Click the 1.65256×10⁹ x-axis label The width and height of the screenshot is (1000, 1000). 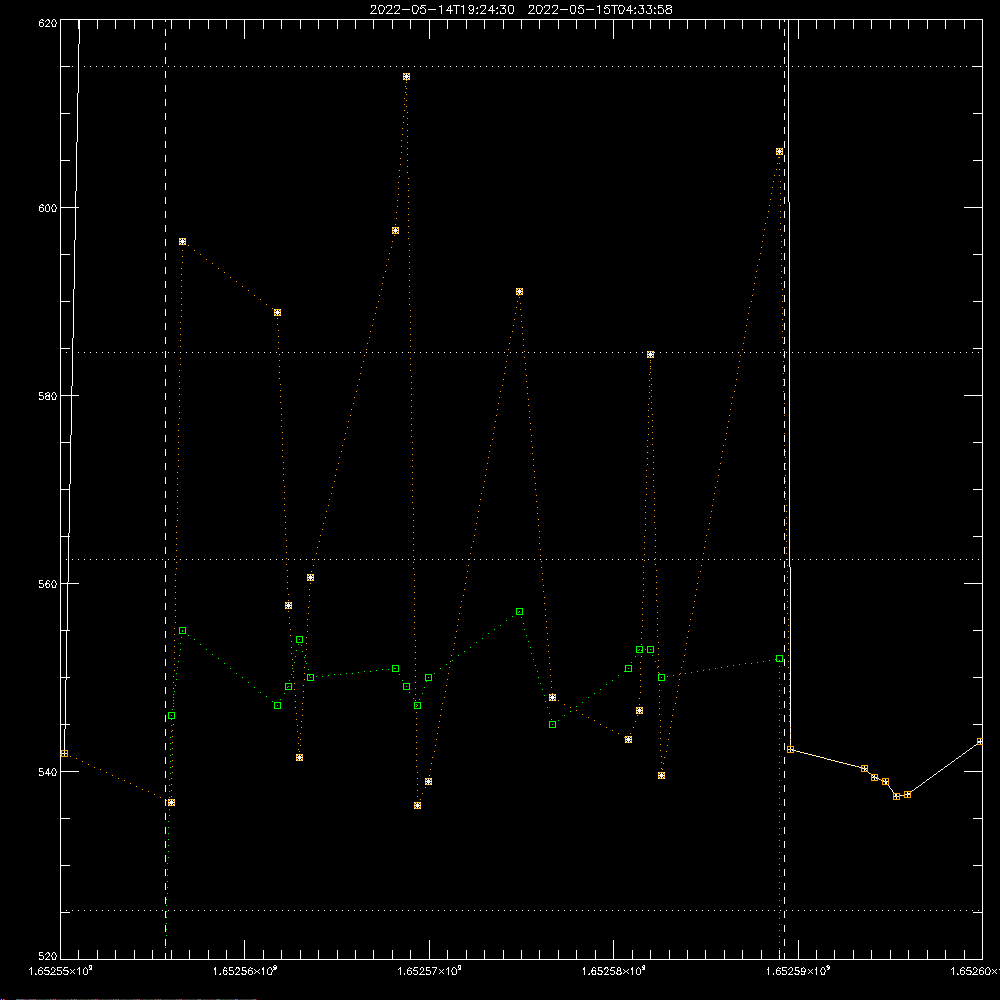tap(245, 971)
